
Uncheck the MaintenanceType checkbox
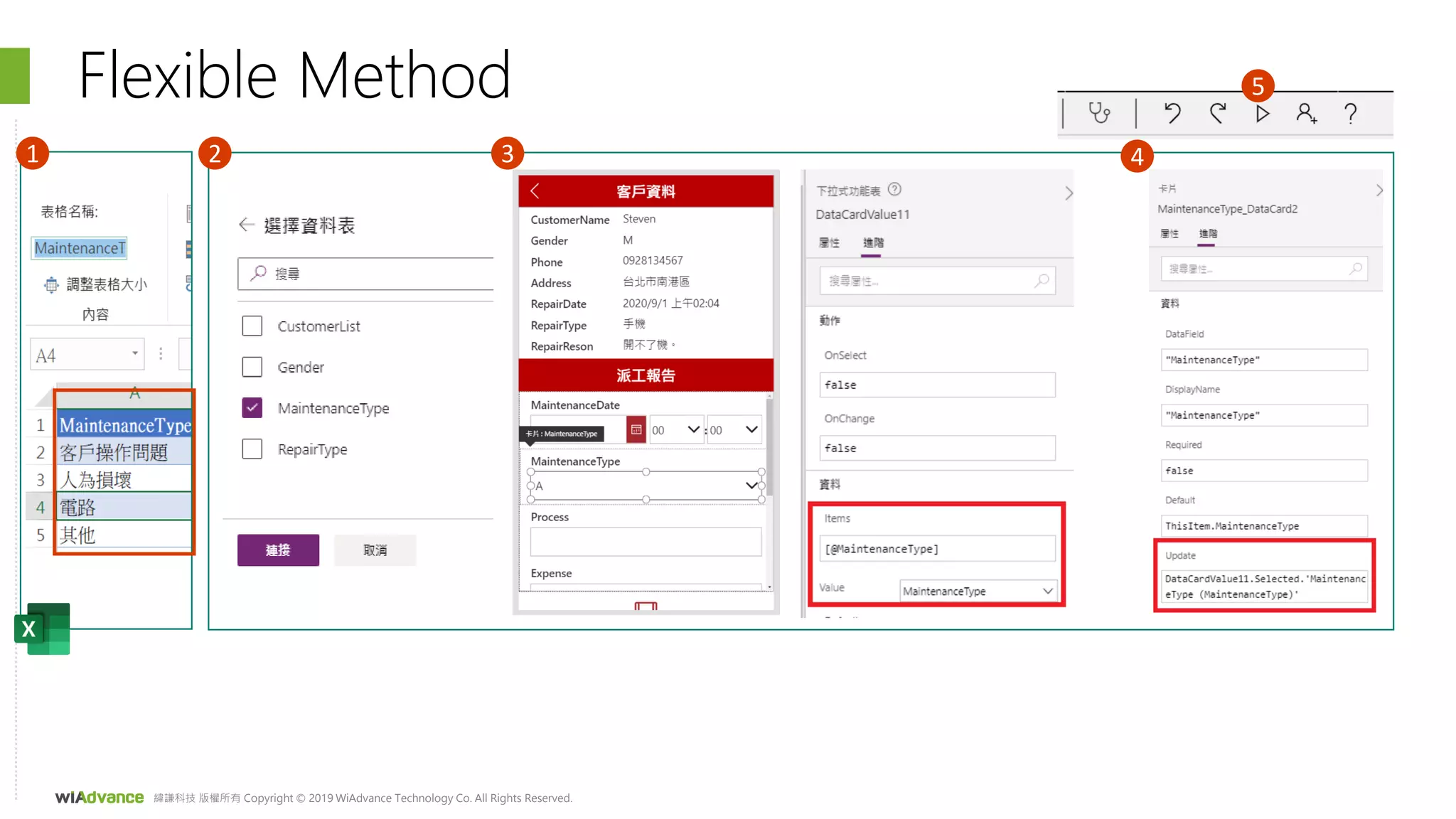pos(252,408)
